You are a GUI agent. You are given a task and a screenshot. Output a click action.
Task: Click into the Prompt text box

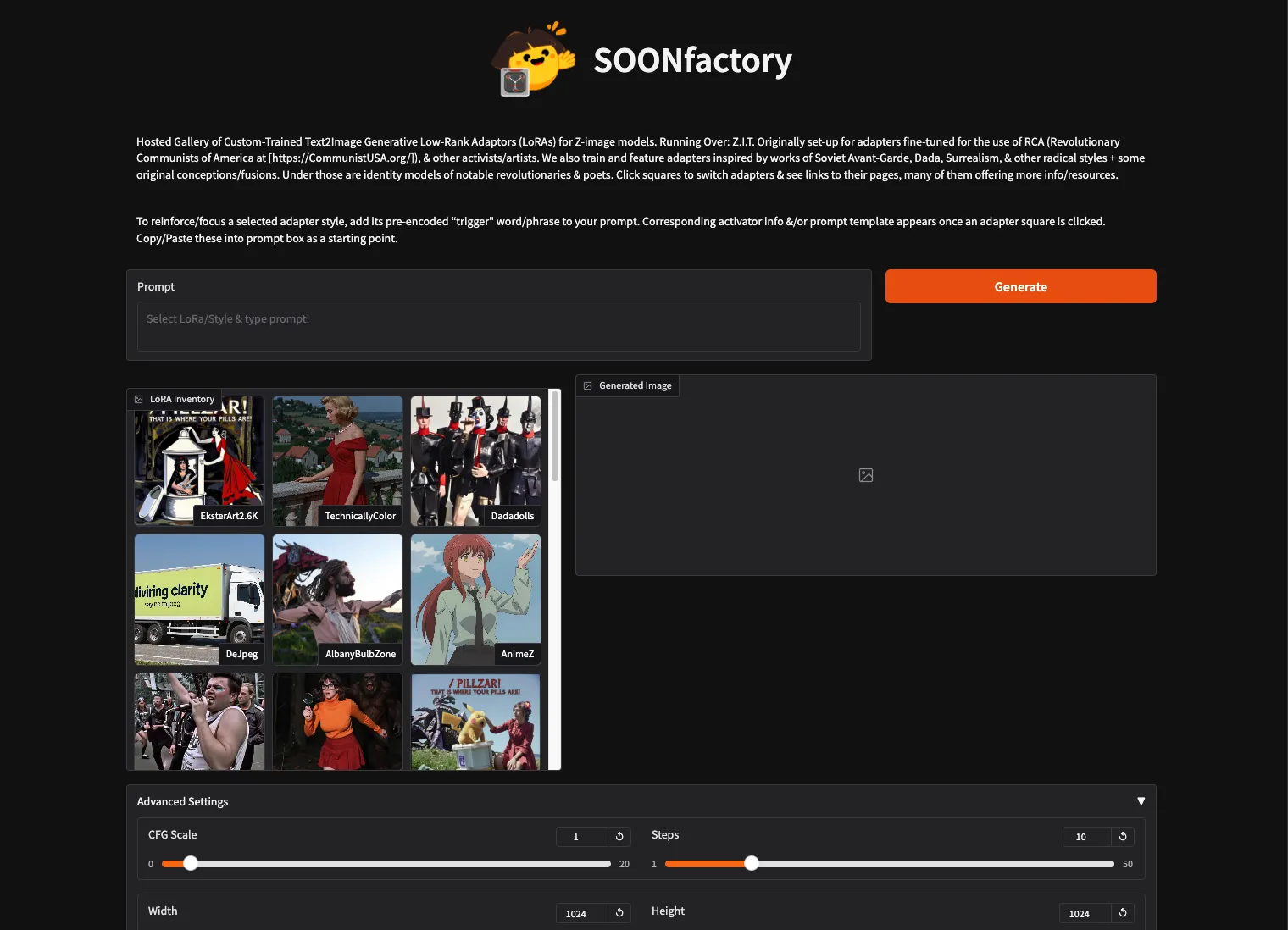click(498, 326)
